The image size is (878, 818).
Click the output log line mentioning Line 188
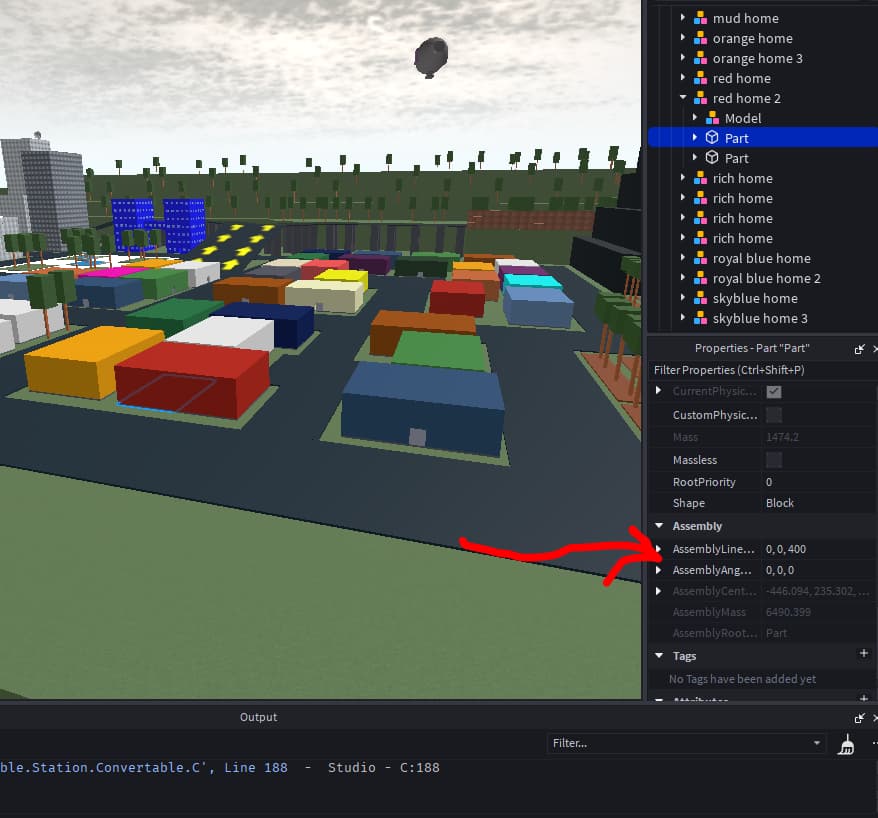click(220, 768)
